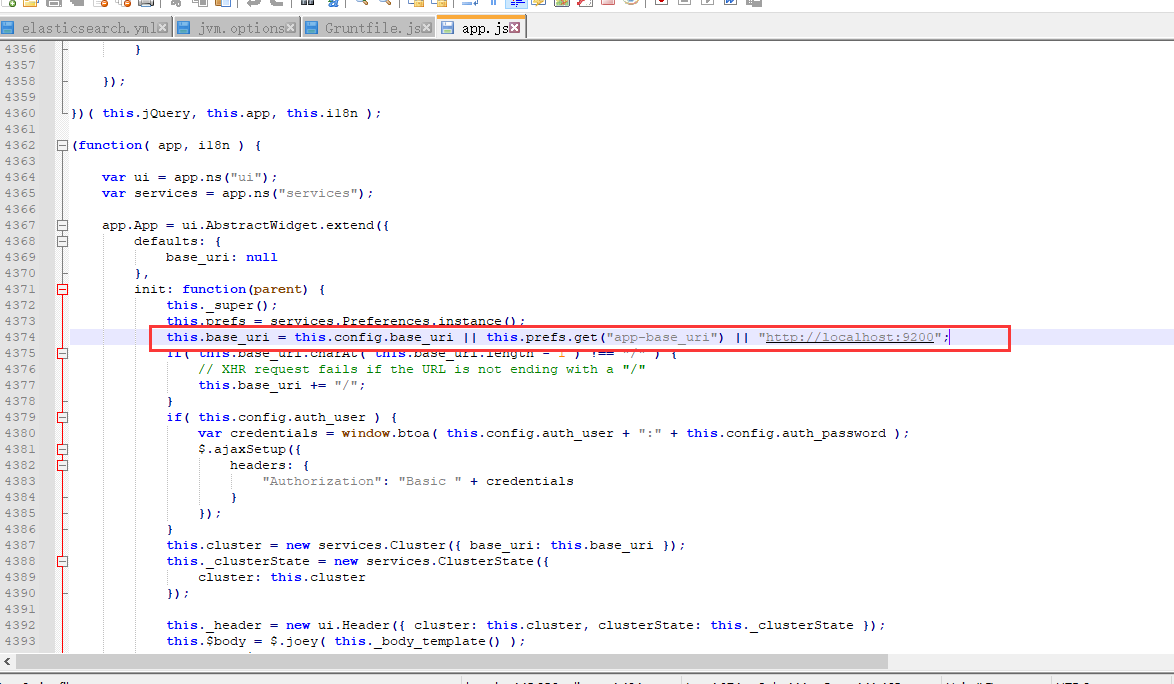The height and width of the screenshot is (684, 1174).
Task: Collapse the ajaxSetup fold at line 4381
Action: tap(63, 450)
